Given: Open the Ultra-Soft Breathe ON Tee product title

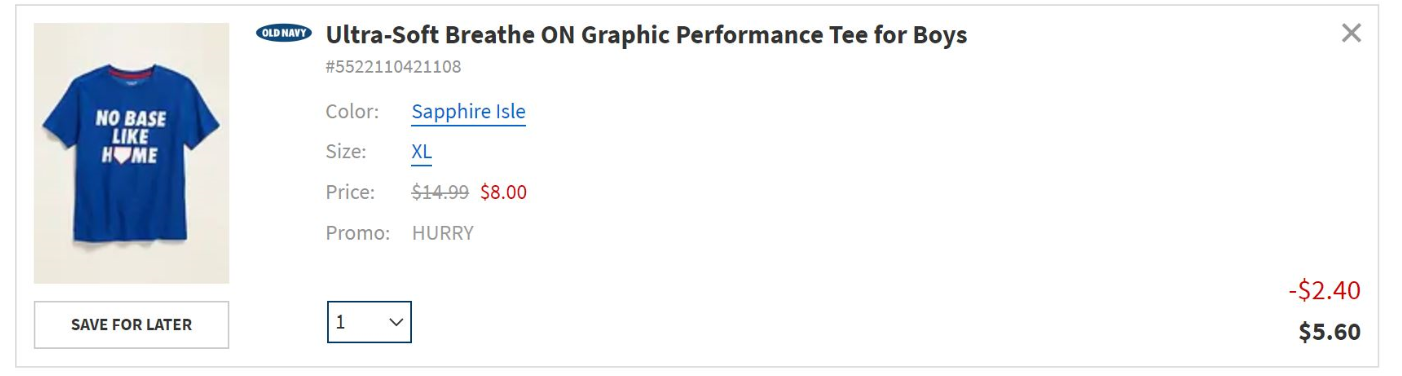Looking at the screenshot, I should [x=646, y=35].
